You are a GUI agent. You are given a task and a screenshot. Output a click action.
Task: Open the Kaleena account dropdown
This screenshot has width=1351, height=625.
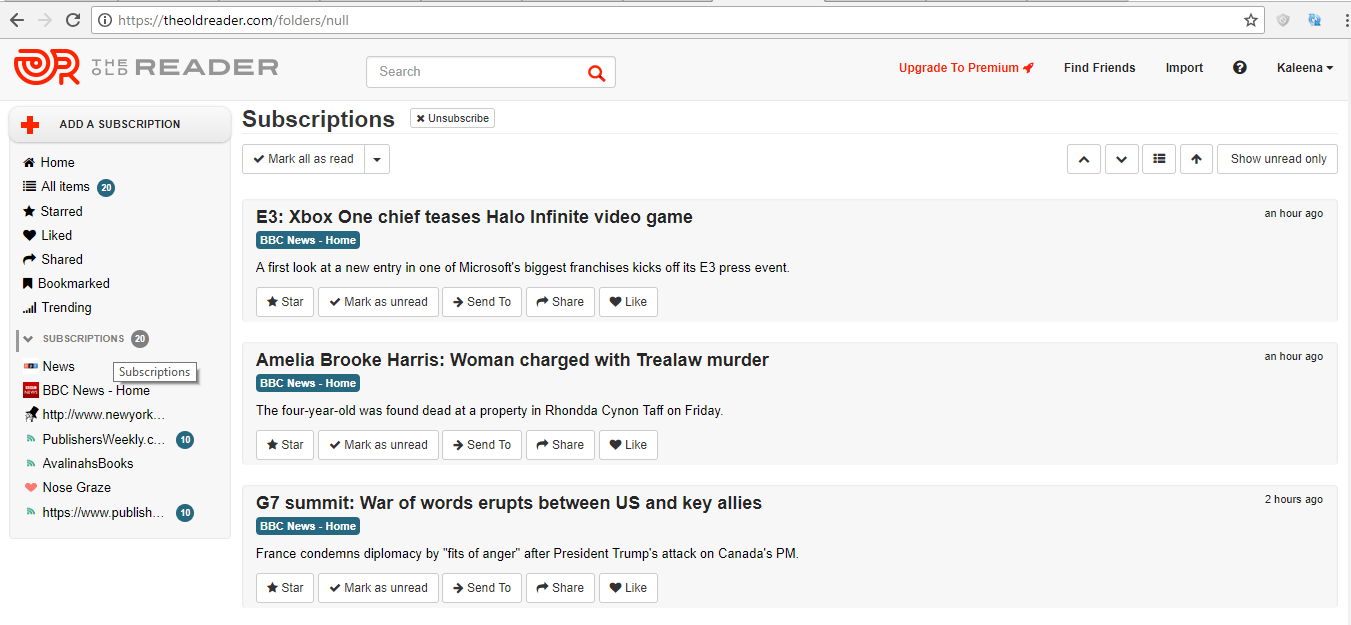pos(1305,68)
